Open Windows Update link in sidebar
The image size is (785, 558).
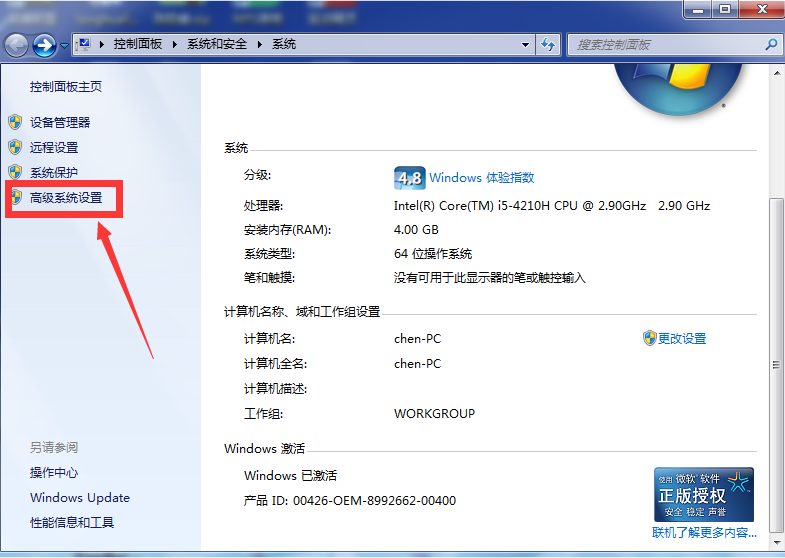(x=80, y=497)
